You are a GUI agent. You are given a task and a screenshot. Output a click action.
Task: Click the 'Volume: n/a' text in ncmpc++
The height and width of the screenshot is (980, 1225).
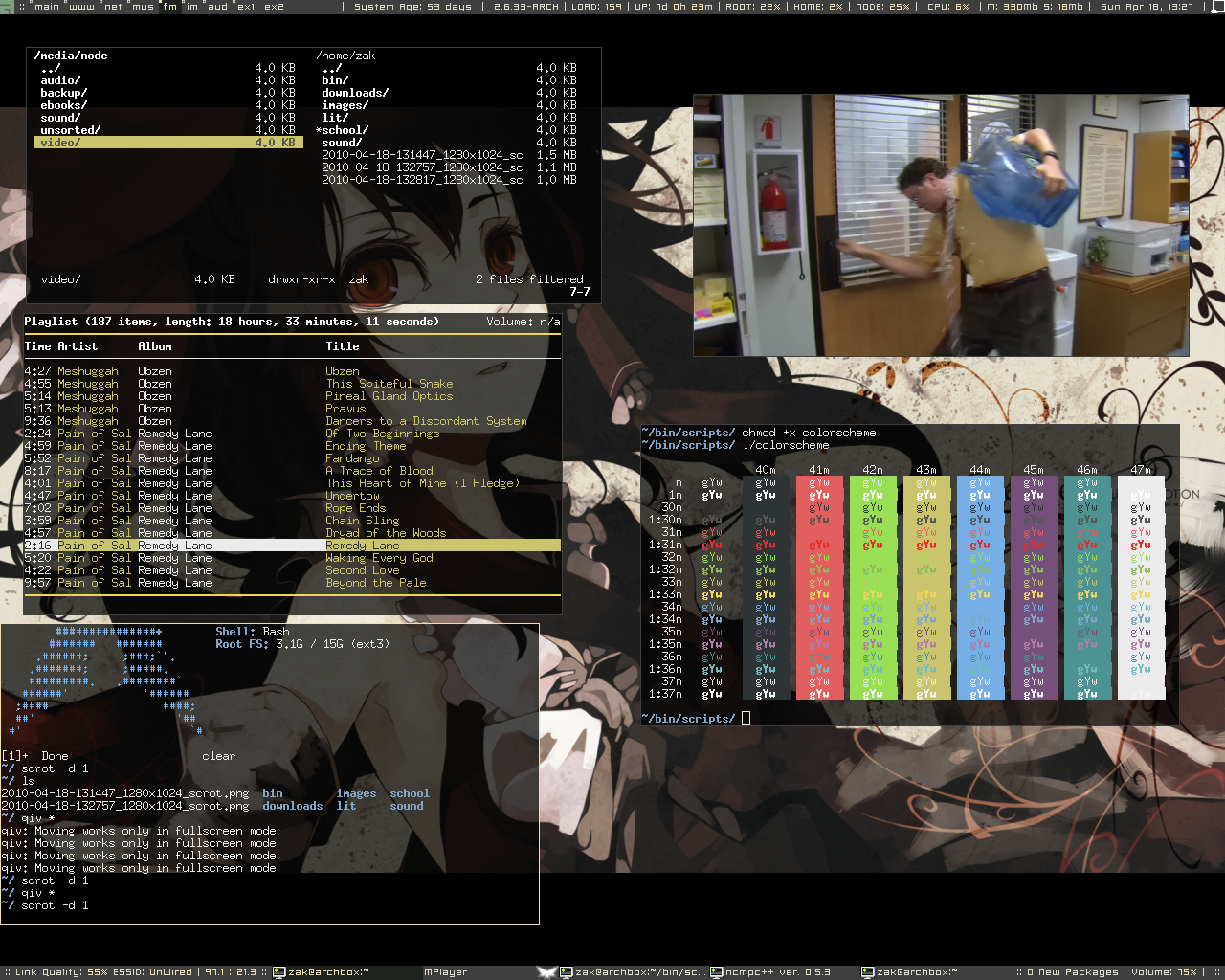(x=523, y=322)
